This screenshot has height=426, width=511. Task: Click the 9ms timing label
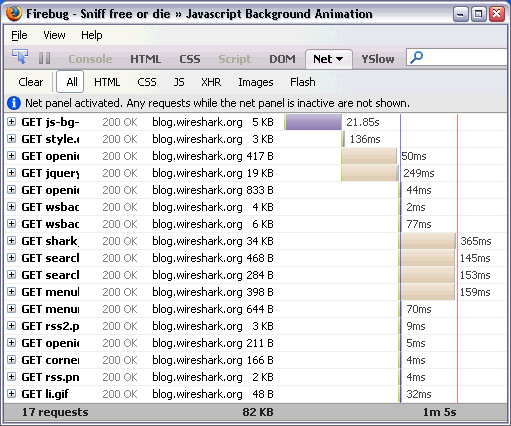[416, 326]
